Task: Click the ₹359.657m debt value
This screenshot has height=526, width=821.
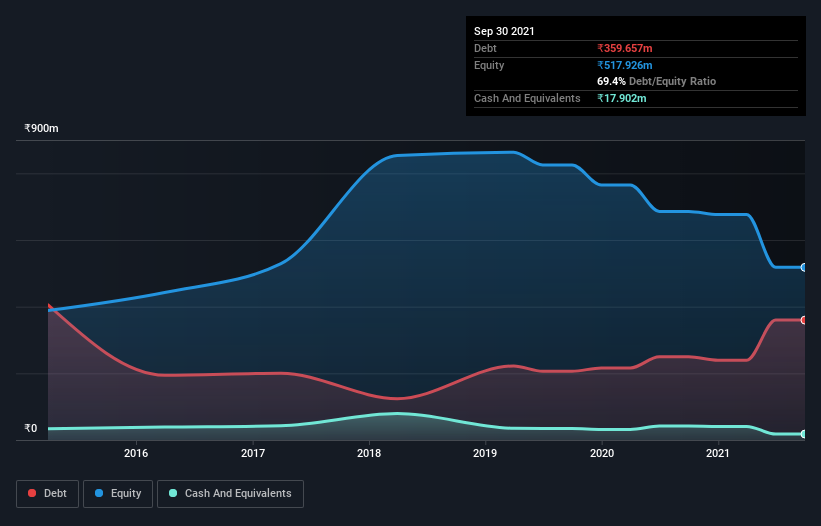Action: coord(625,48)
